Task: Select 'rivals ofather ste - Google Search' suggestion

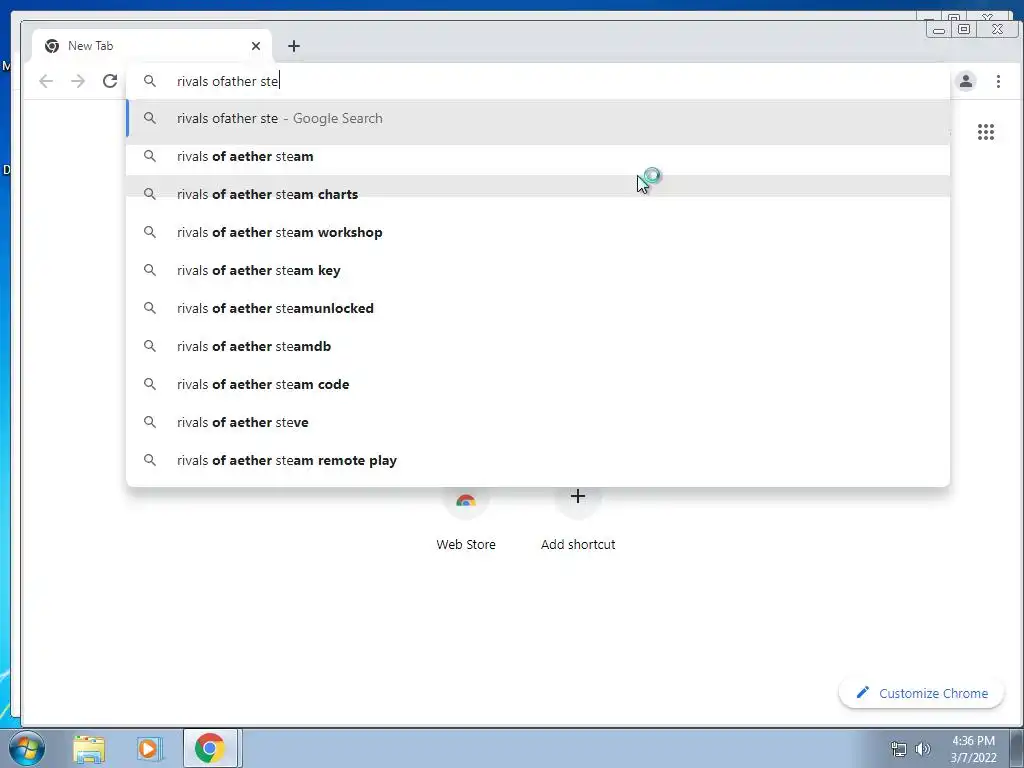Action: coord(538,118)
